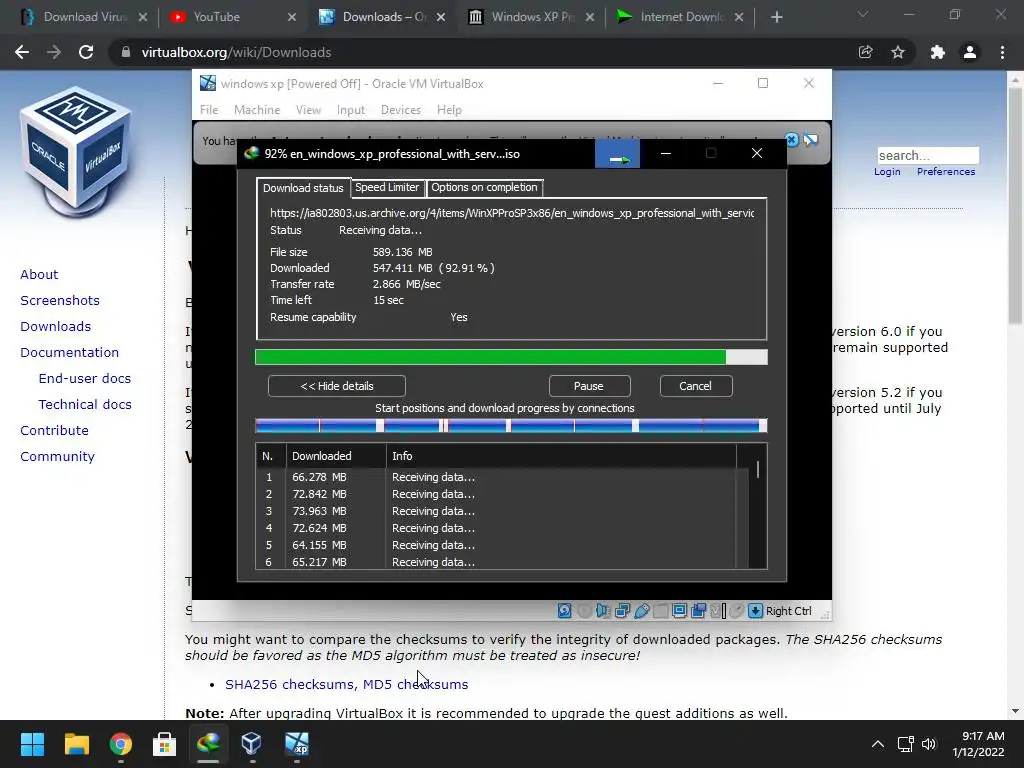Click the Downloaded column header

pos(336,456)
